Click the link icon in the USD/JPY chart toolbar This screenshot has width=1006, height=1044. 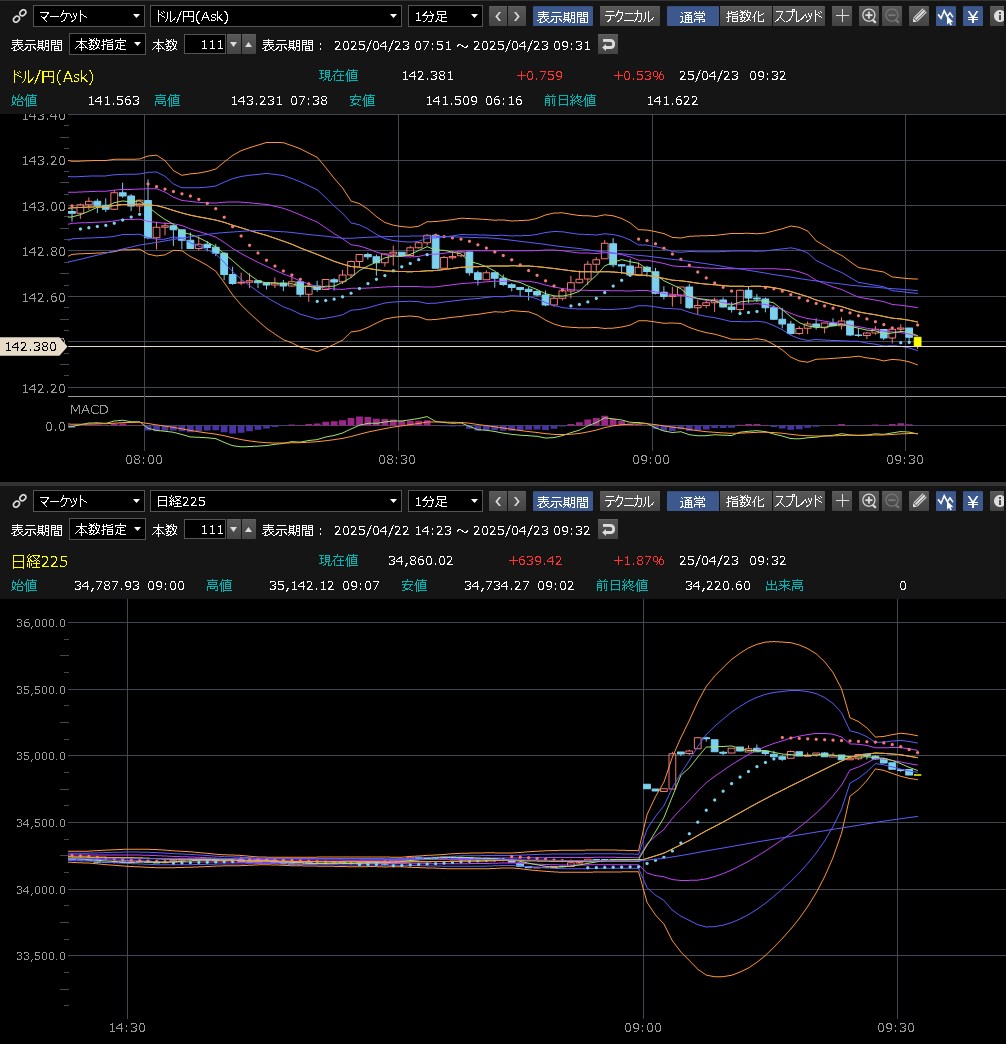coord(19,16)
